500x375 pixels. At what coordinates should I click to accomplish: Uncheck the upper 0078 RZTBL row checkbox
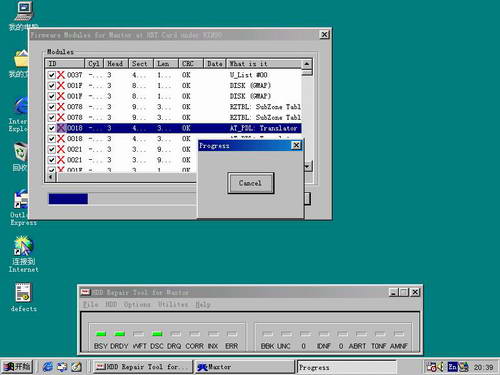tap(52, 107)
